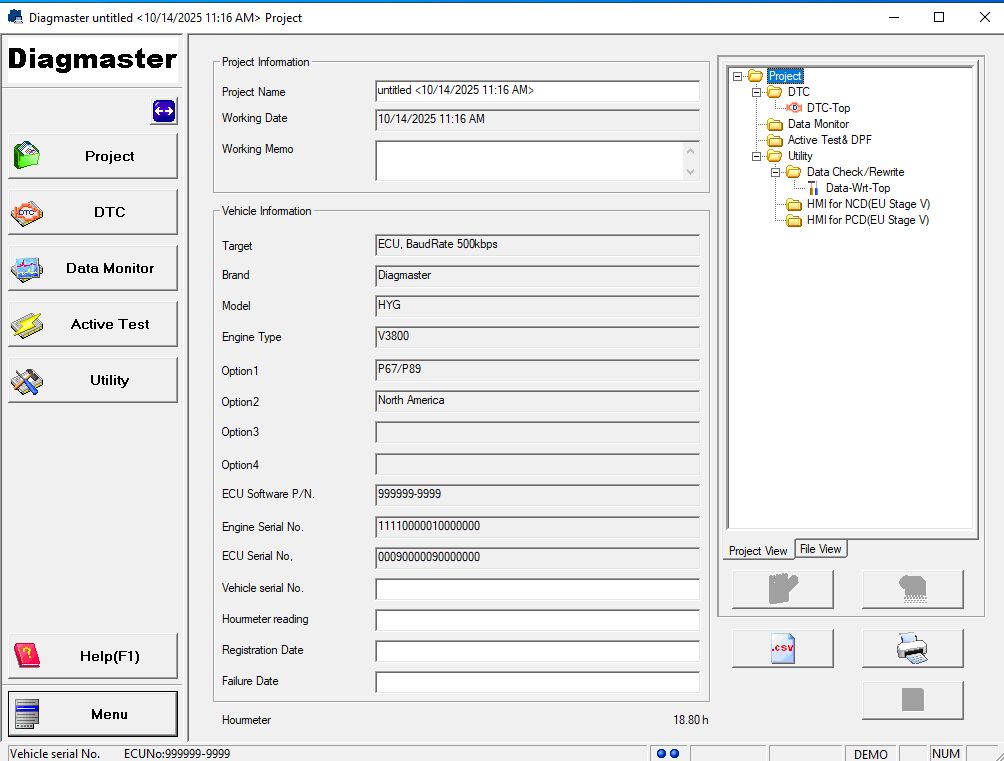Select the DTC diagnostic function icon
The height and width of the screenshot is (761, 1004).
[x=92, y=212]
